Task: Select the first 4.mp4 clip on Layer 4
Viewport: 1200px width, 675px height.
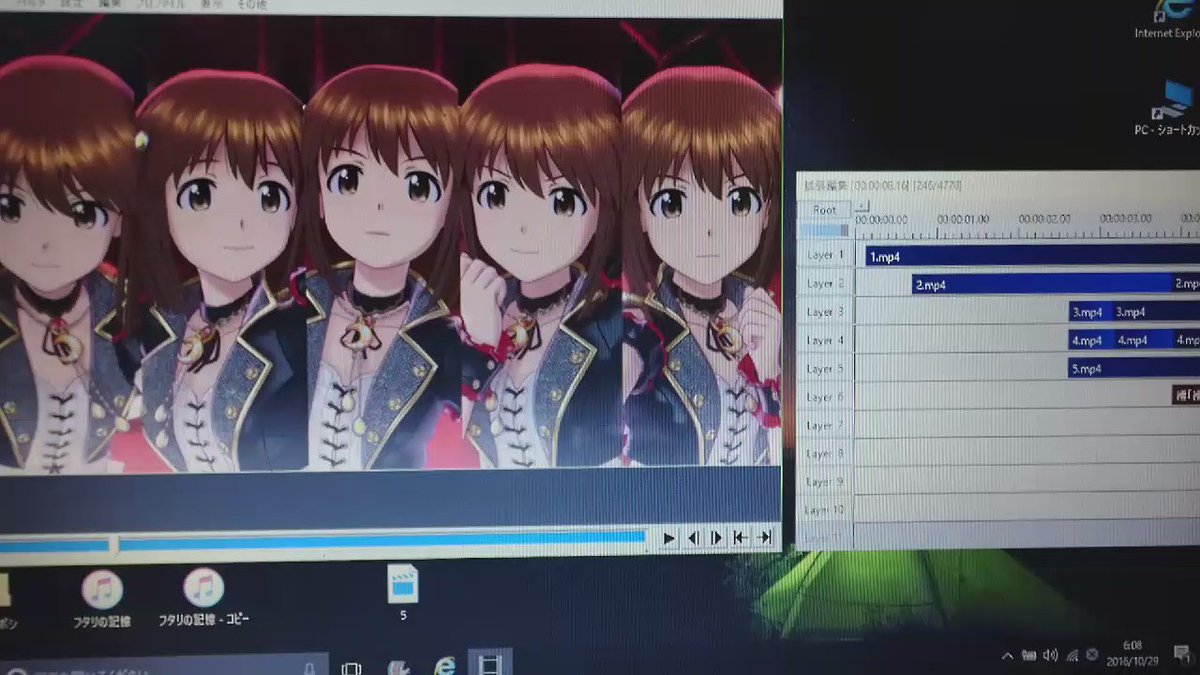Action: pyautogui.click(x=1090, y=340)
